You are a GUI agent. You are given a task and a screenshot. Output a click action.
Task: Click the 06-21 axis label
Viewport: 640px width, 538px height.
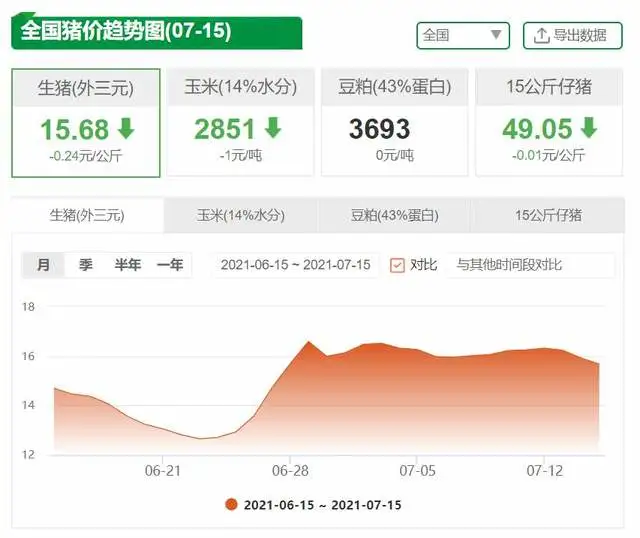coord(162,471)
